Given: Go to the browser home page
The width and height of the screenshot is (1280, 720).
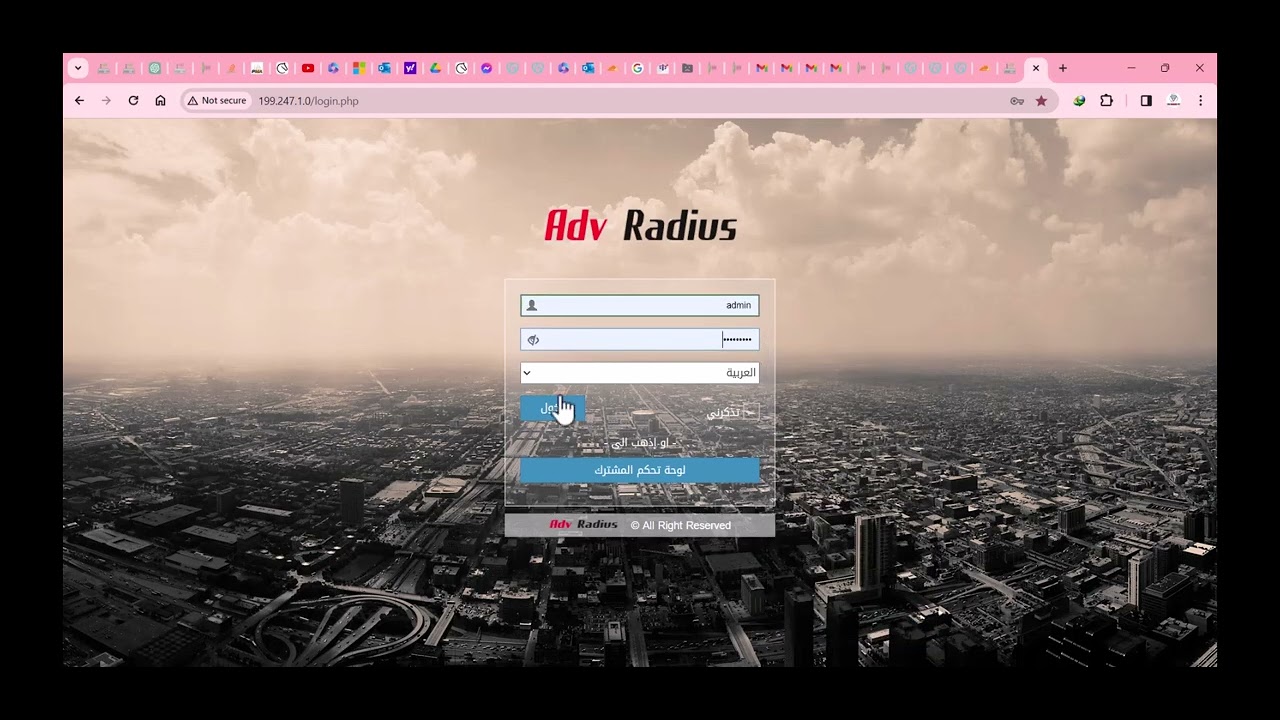Looking at the screenshot, I should [x=160, y=100].
